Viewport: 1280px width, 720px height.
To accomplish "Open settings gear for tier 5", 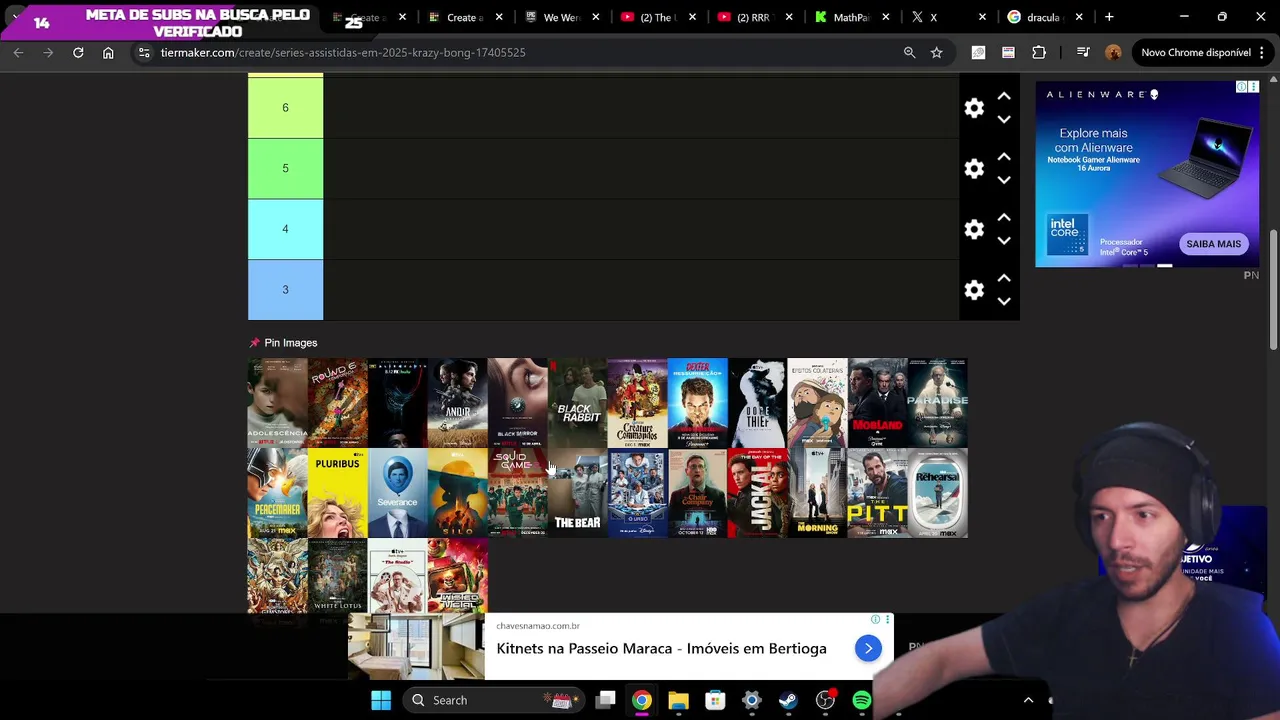I will coord(974,168).
